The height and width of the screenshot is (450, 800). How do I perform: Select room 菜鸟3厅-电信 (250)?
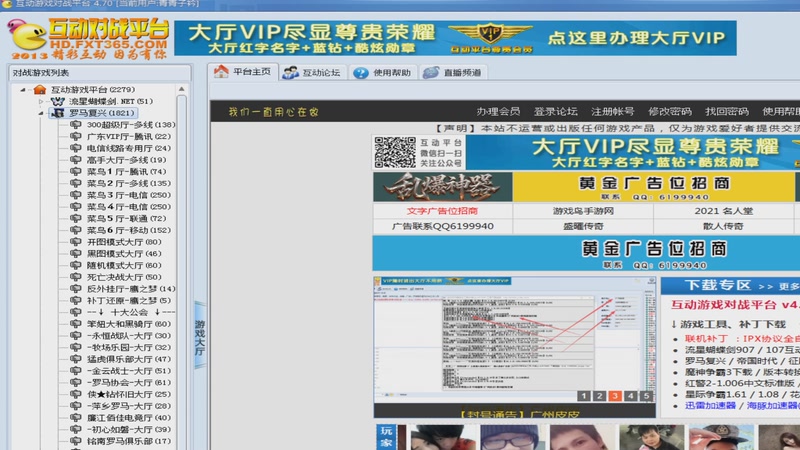[x=129, y=195]
